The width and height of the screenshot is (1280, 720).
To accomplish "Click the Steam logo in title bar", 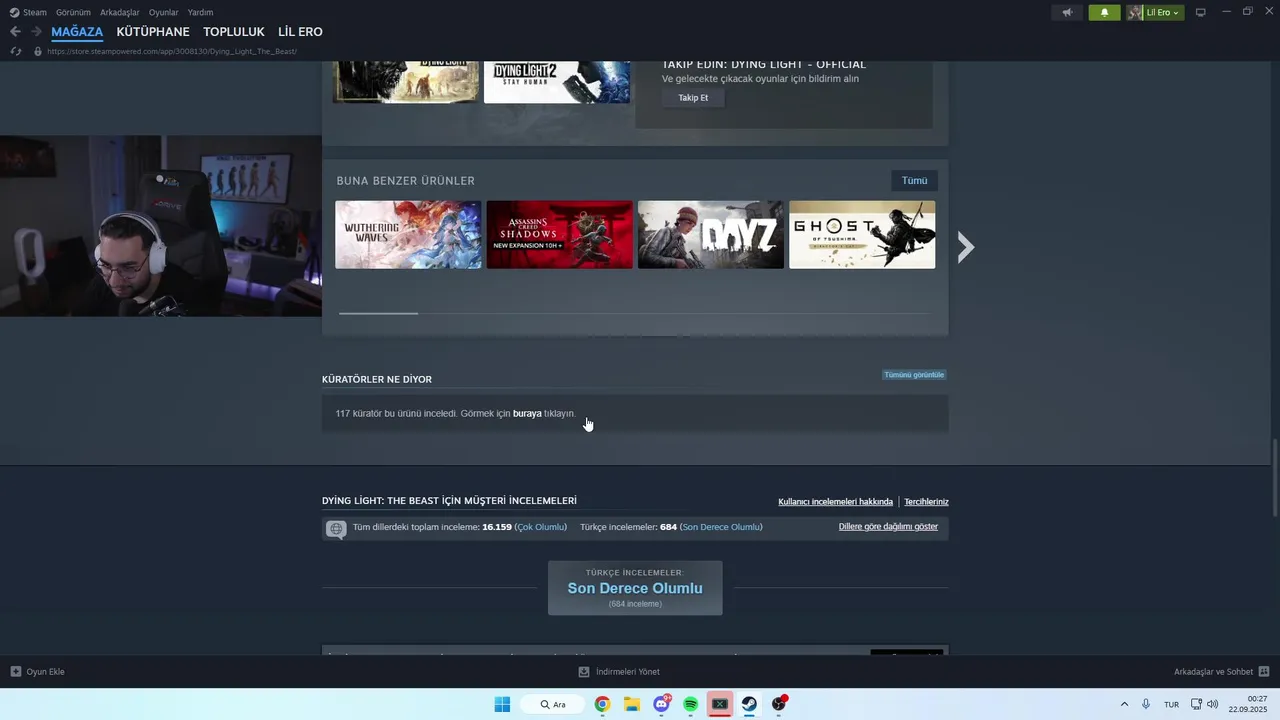I will (14, 12).
